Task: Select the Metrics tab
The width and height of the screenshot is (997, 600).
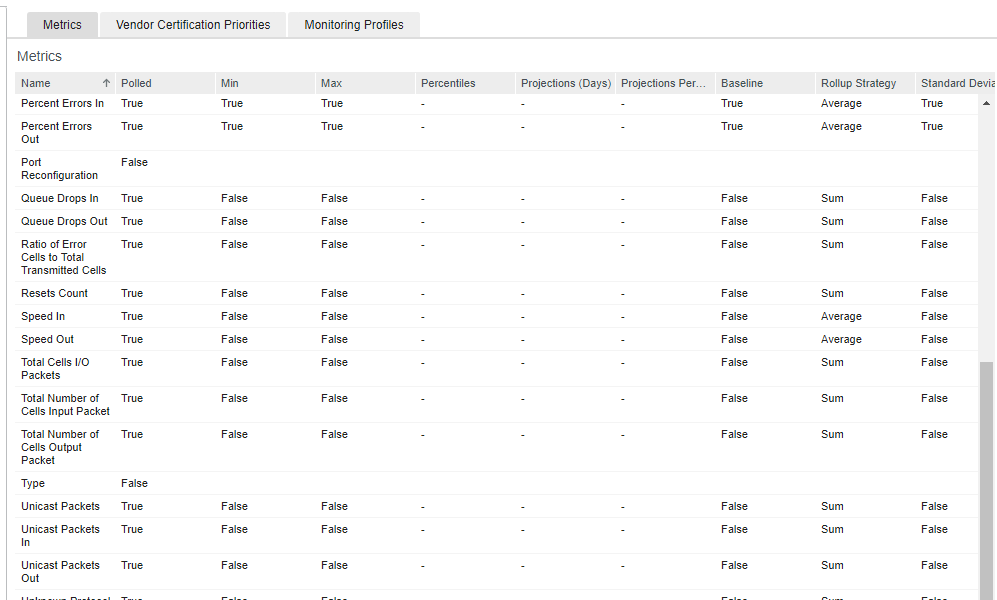Action: [x=61, y=24]
